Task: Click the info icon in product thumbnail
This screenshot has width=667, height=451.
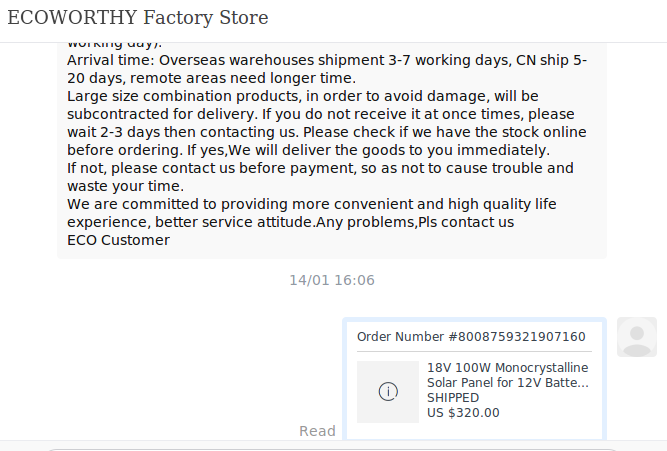Action: [x=388, y=391]
